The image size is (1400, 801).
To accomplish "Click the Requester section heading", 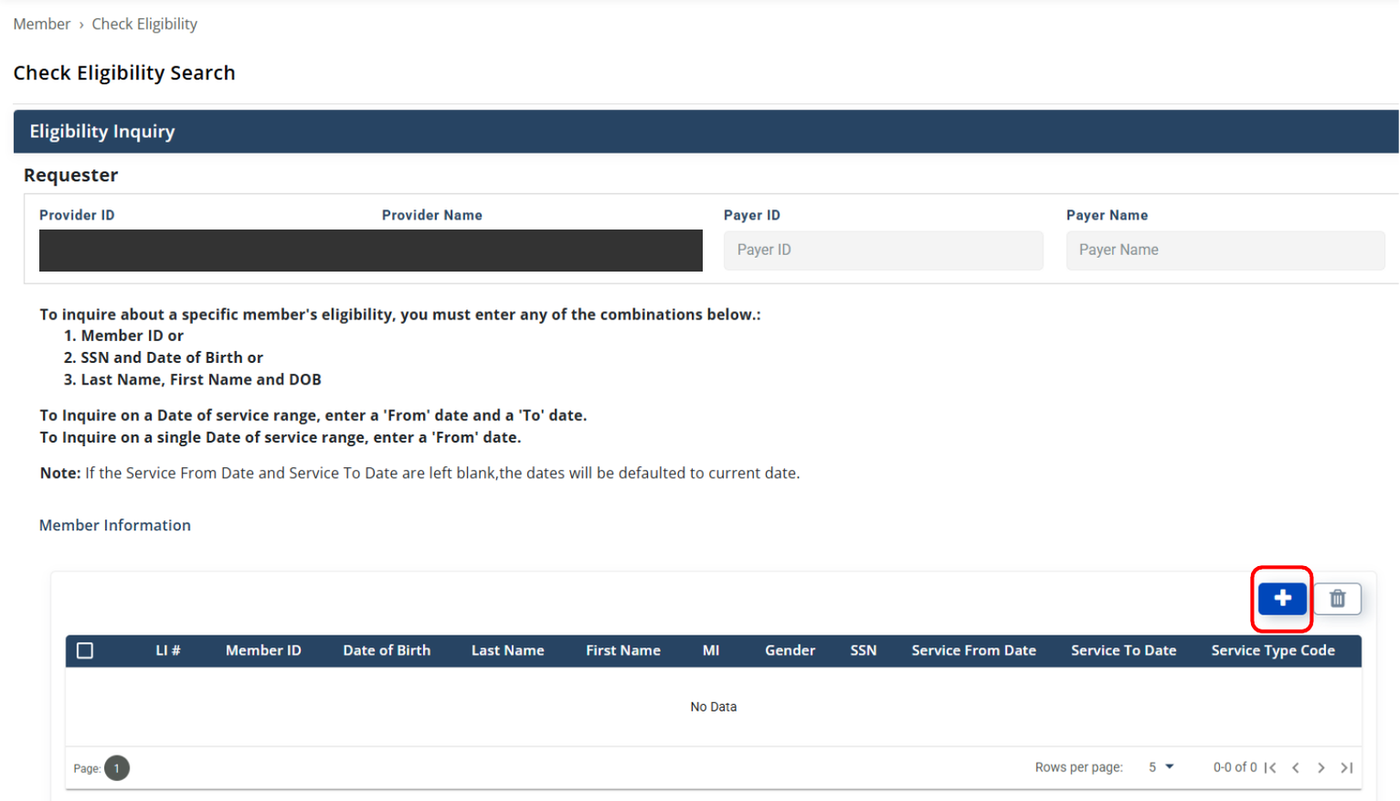I will [71, 175].
